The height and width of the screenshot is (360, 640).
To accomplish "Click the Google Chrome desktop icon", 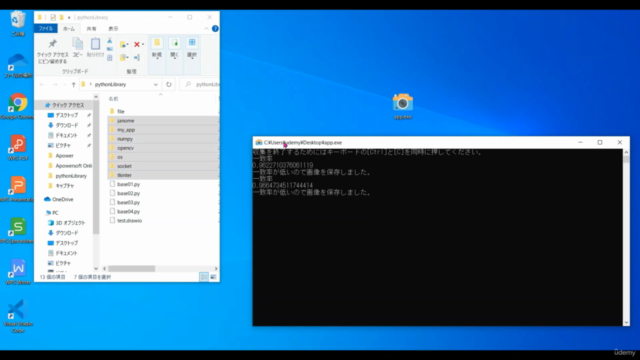I will tap(18, 103).
